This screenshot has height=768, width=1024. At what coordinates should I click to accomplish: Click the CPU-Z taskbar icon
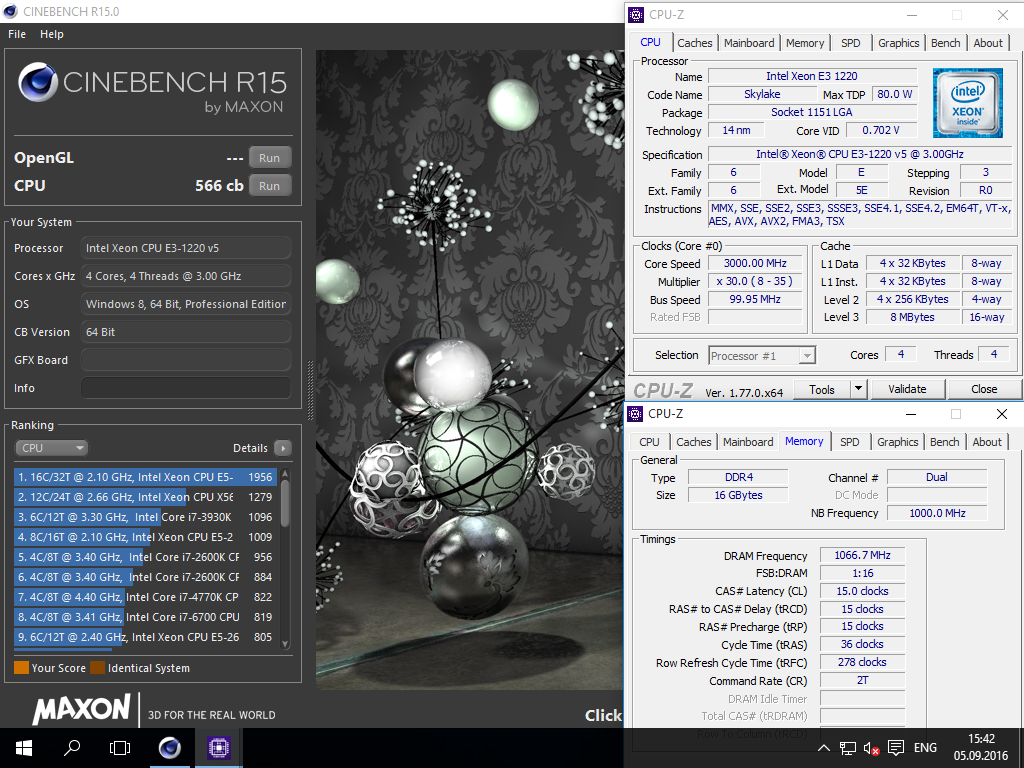coord(219,748)
